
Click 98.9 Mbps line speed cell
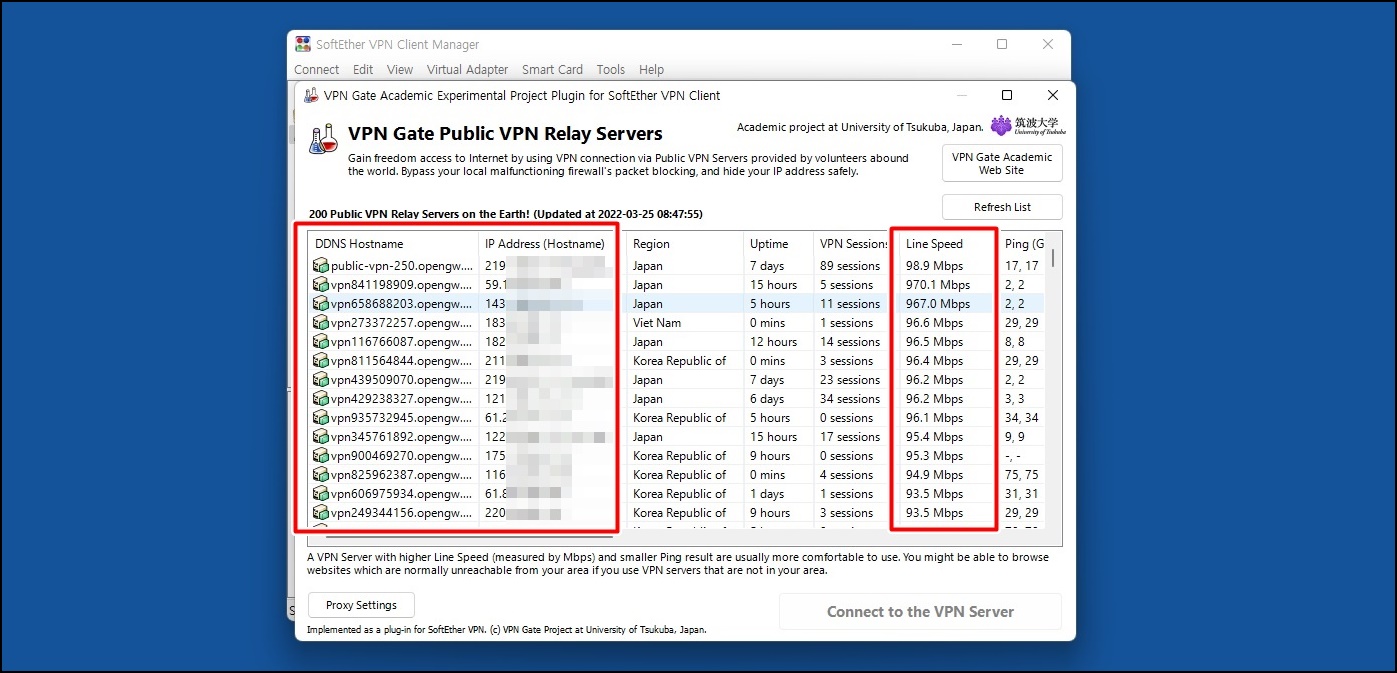934,266
